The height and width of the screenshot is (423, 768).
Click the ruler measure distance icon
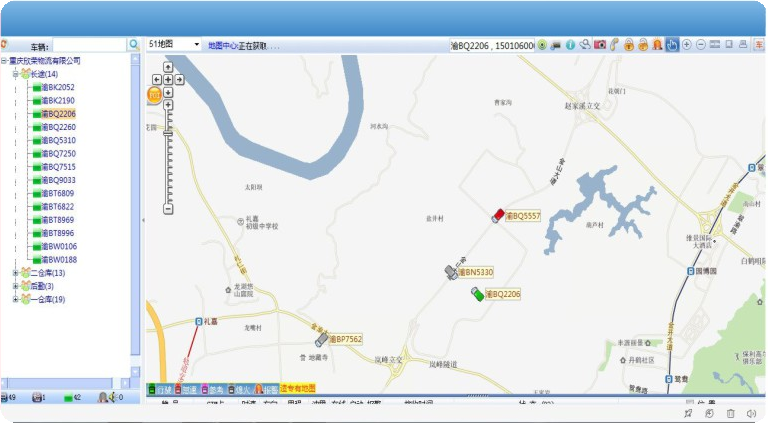coord(715,44)
